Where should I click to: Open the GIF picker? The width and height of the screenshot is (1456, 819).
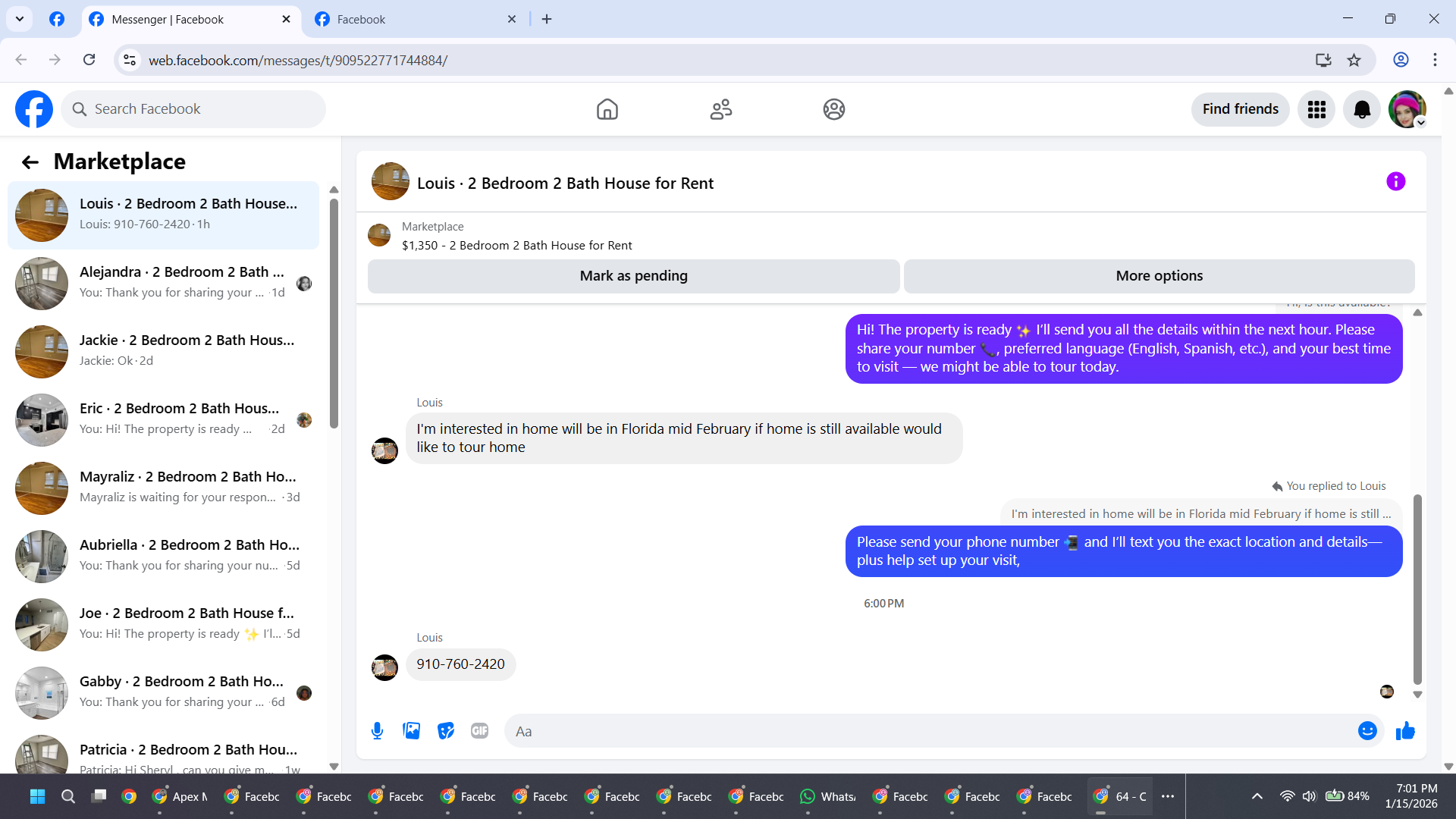(479, 731)
